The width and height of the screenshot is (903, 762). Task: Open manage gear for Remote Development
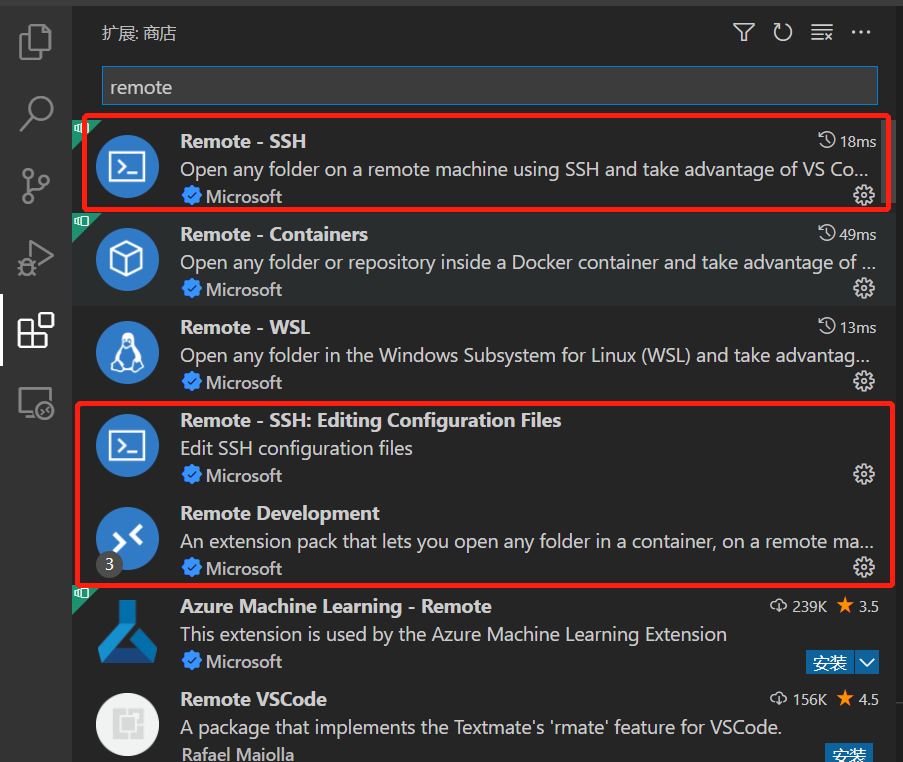(x=864, y=567)
